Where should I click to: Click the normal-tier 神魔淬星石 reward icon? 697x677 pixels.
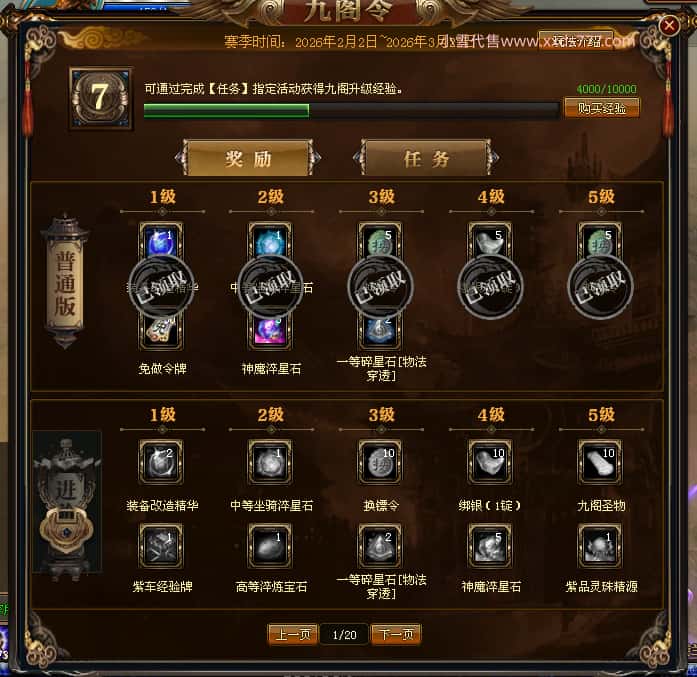pyautogui.click(x=270, y=331)
